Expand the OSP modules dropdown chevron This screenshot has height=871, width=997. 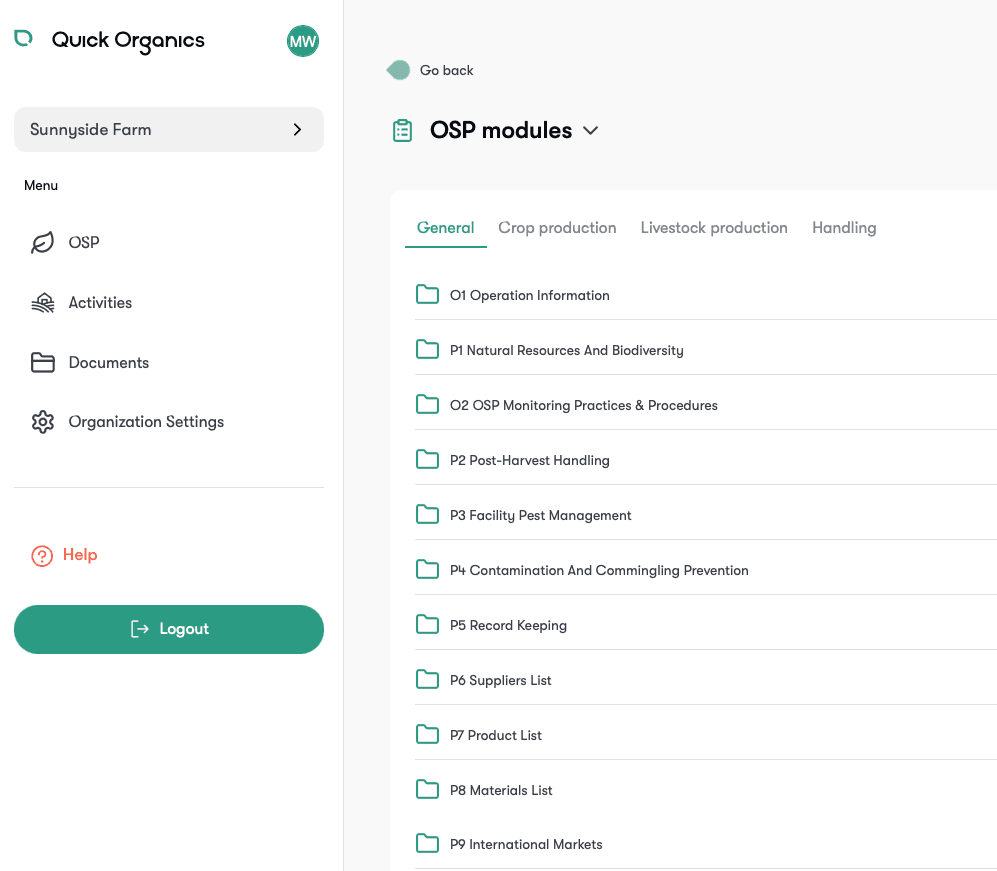tap(590, 131)
